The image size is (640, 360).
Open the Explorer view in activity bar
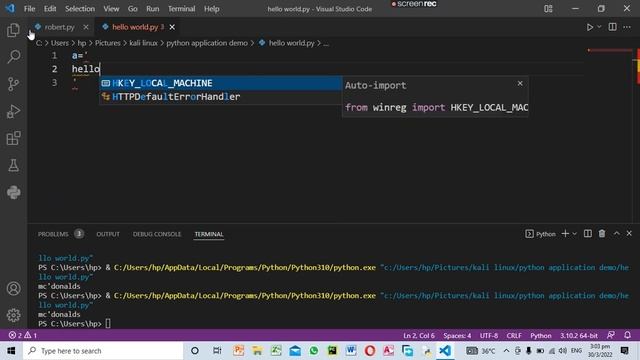13,30
